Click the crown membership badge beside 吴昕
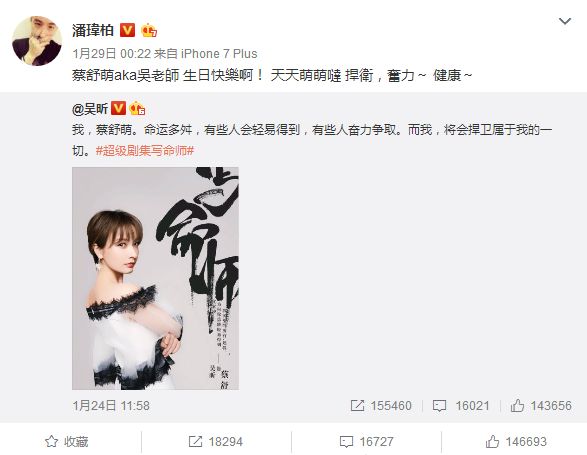This screenshot has width=587, height=455. point(137,108)
